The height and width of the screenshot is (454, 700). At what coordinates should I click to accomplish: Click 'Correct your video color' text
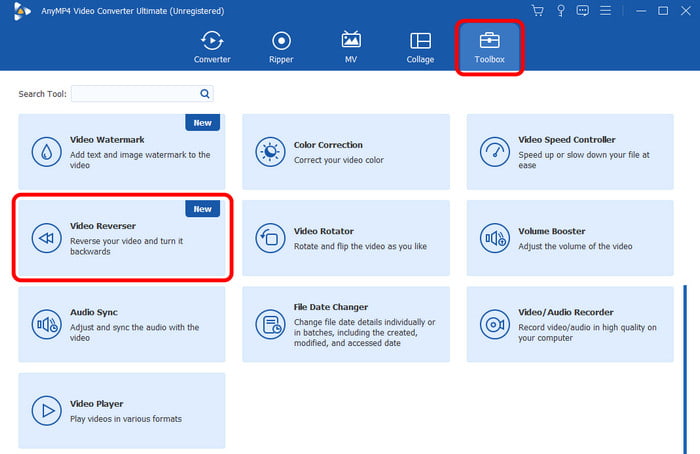(x=338, y=160)
